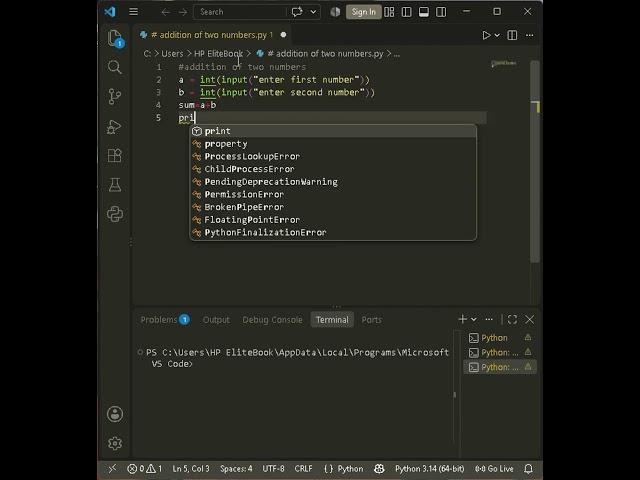Viewport: 640px width, 480px height.
Task: Close the bottom panel
Action: 530,319
